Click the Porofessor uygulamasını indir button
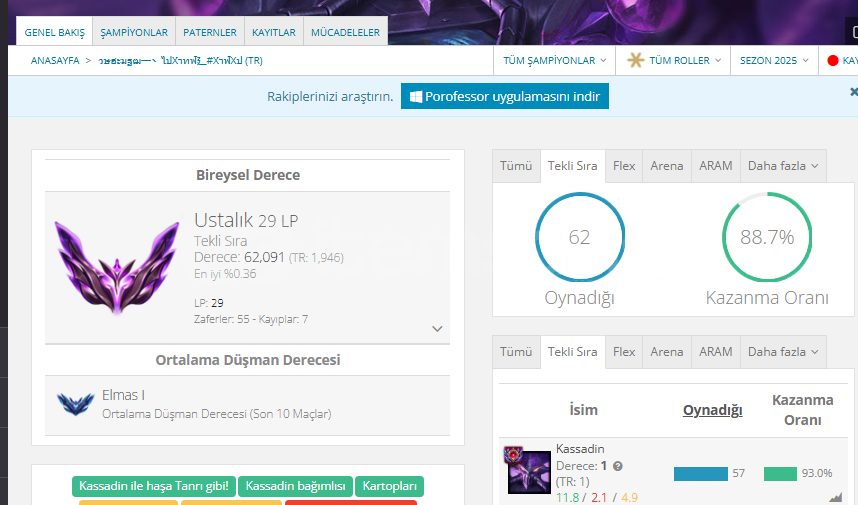Image resolution: width=858 pixels, height=505 pixels. [505, 97]
